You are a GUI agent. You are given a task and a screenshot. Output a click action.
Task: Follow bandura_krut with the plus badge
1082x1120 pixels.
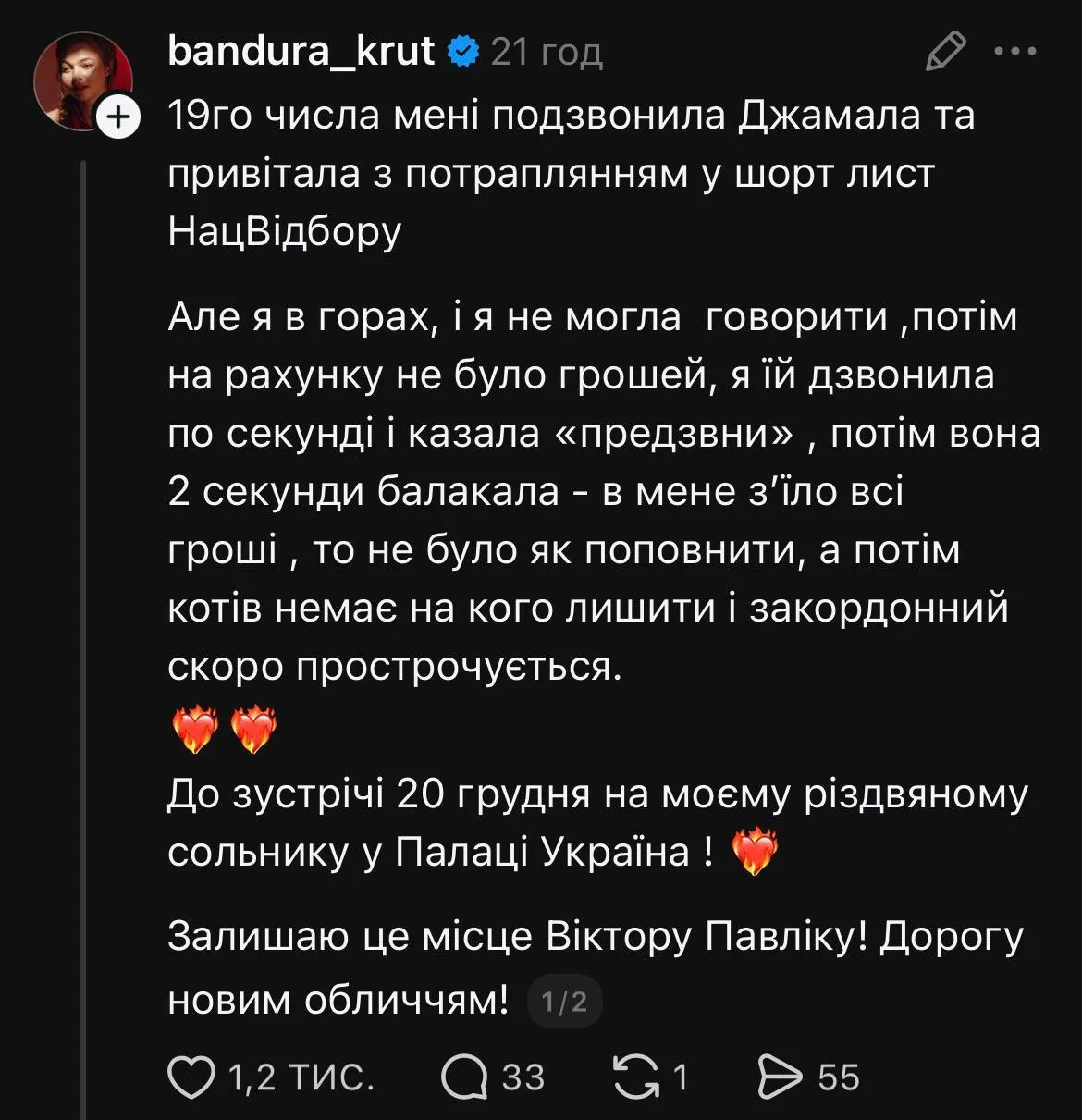tap(117, 118)
